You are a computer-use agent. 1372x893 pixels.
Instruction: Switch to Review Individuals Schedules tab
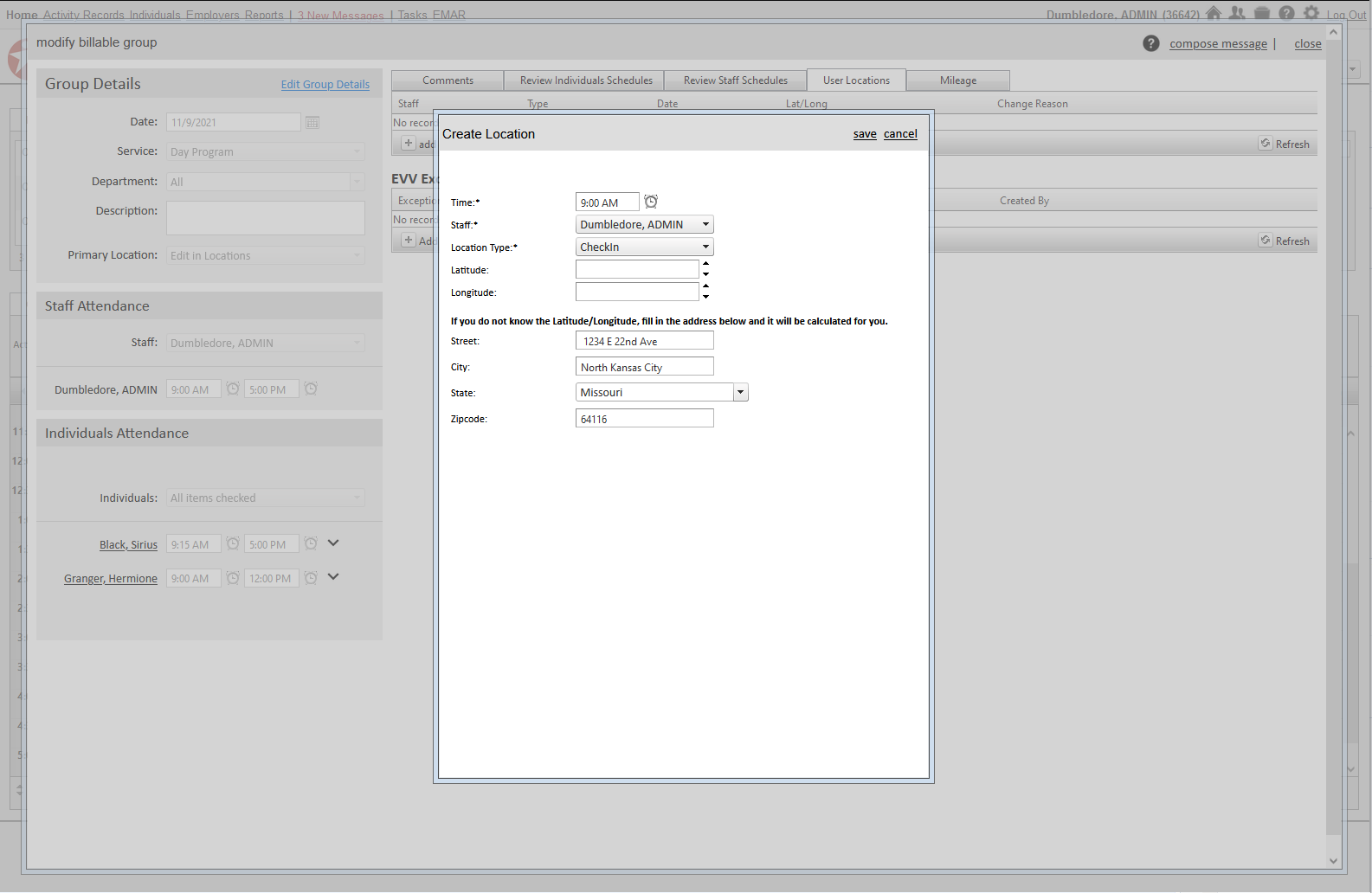(x=586, y=80)
